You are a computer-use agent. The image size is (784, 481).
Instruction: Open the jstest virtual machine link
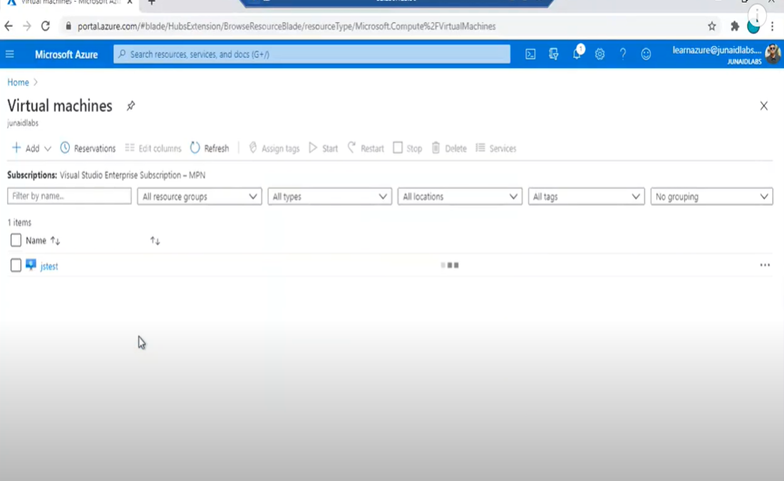49,266
